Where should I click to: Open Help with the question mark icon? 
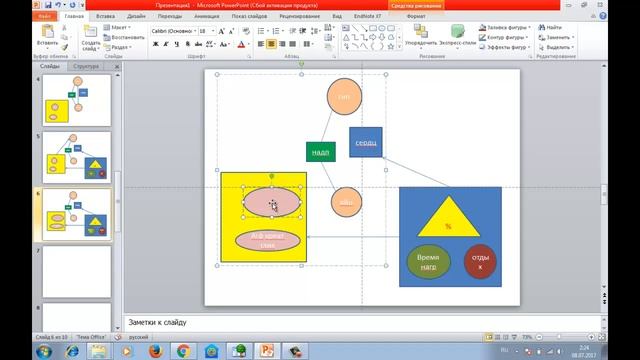pyautogui.click(x=603, y=16)
